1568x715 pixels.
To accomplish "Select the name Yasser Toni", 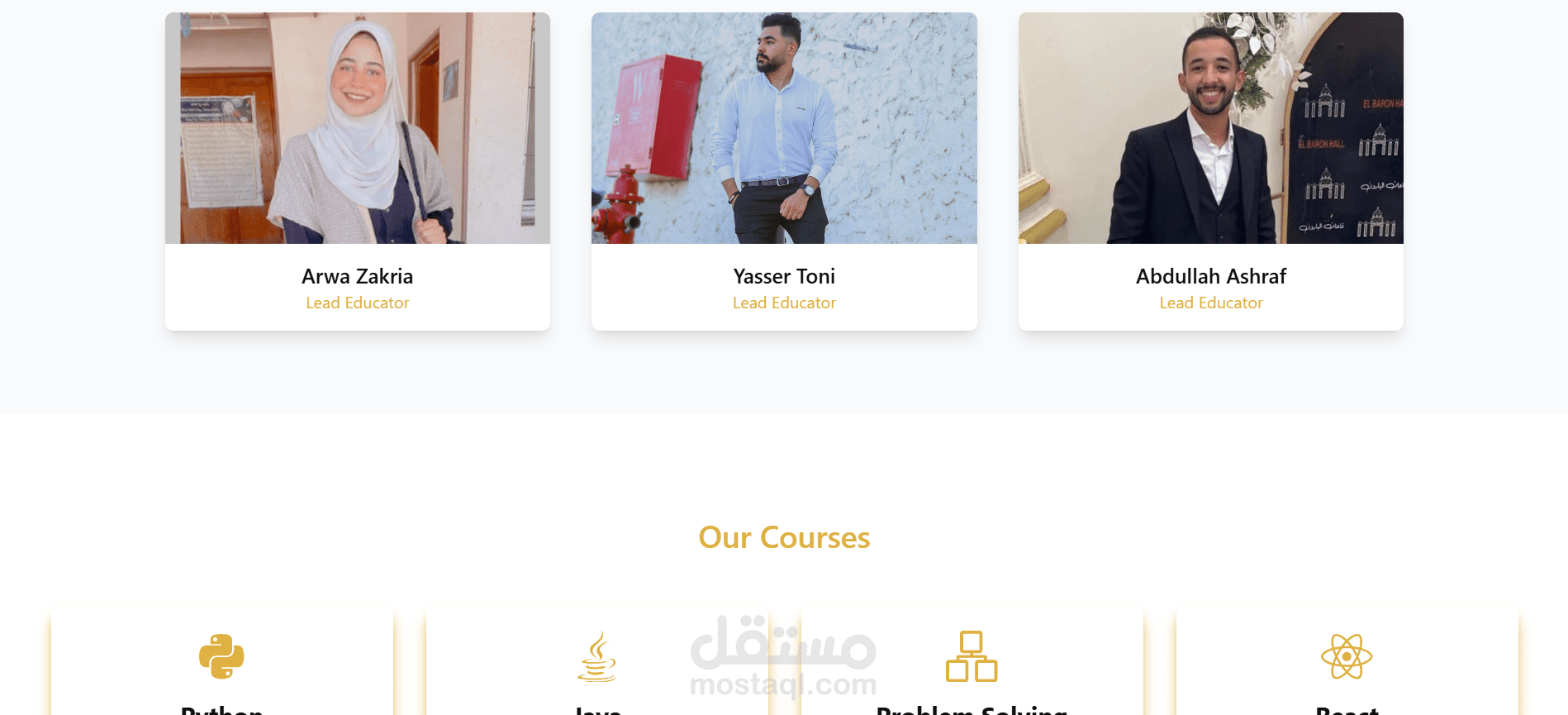I will [784, 276].
